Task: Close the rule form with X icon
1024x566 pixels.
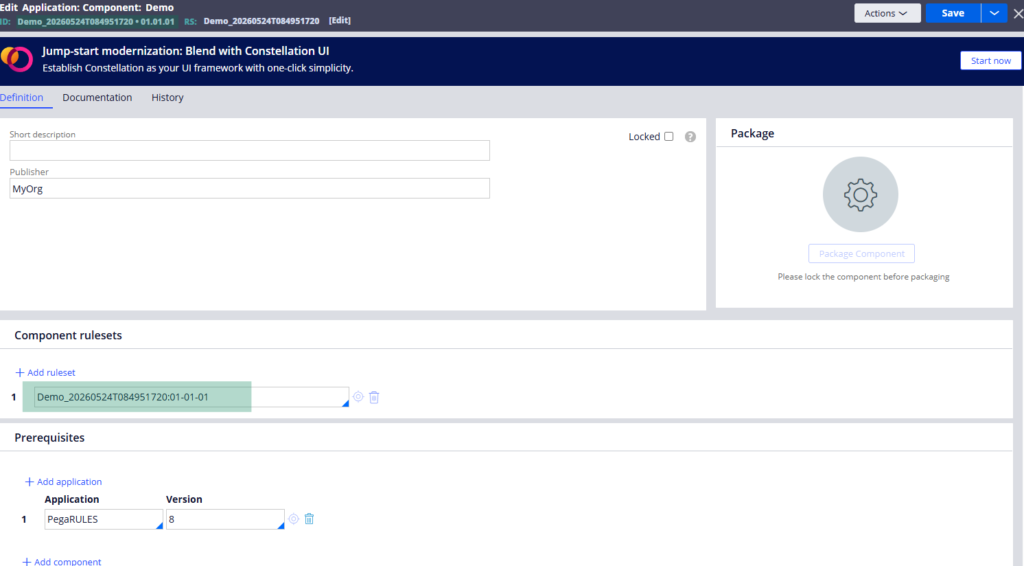Action: (x=1017, y=13)
